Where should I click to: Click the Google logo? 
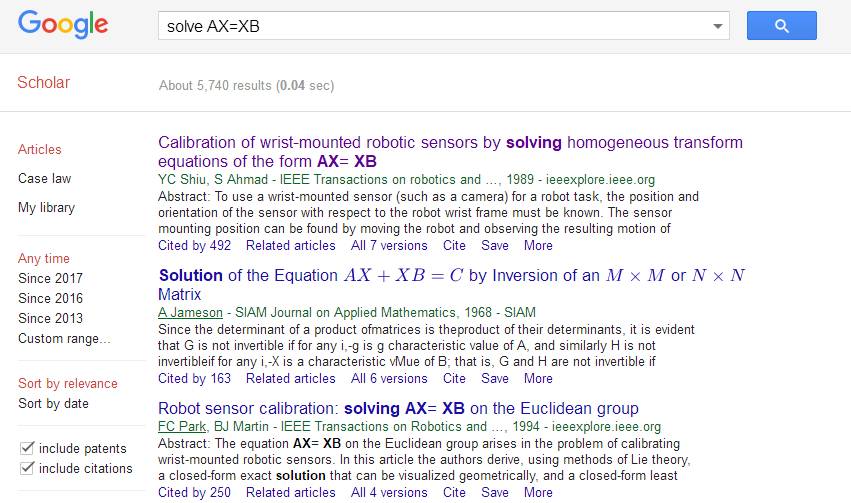pos(63,24)
